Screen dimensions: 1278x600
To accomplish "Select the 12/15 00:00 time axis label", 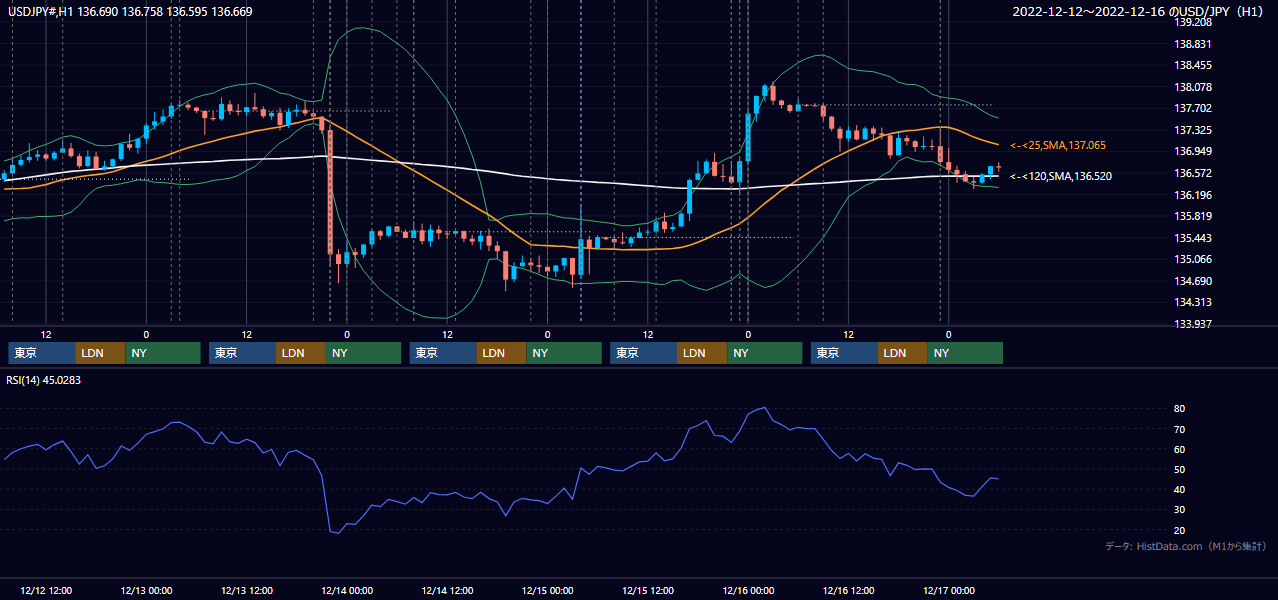I will [547, 590].
